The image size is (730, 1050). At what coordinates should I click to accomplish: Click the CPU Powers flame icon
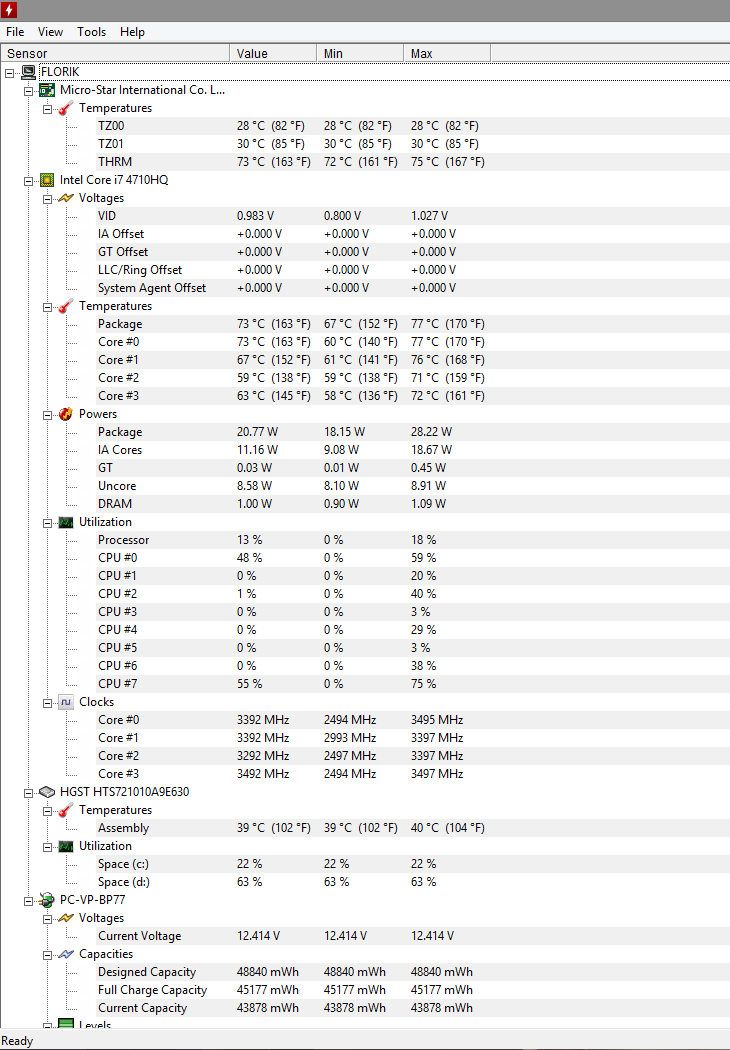(66, 414)
